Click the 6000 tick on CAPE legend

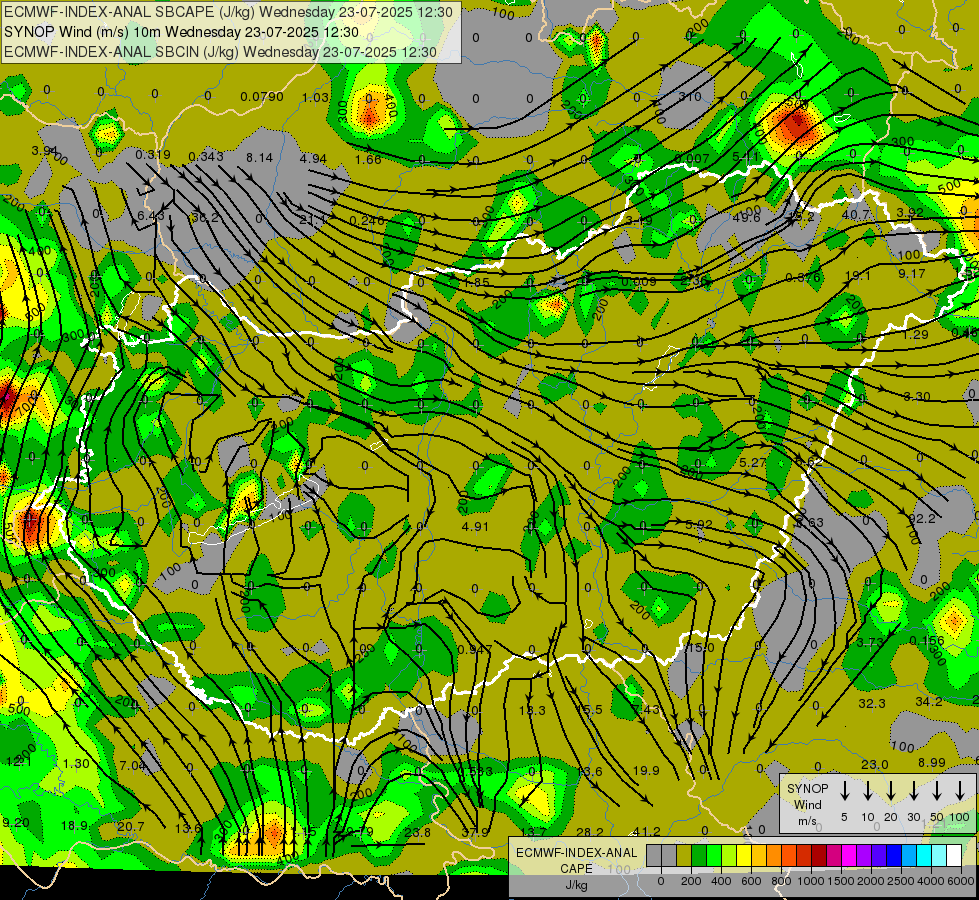tap(961, 881)
